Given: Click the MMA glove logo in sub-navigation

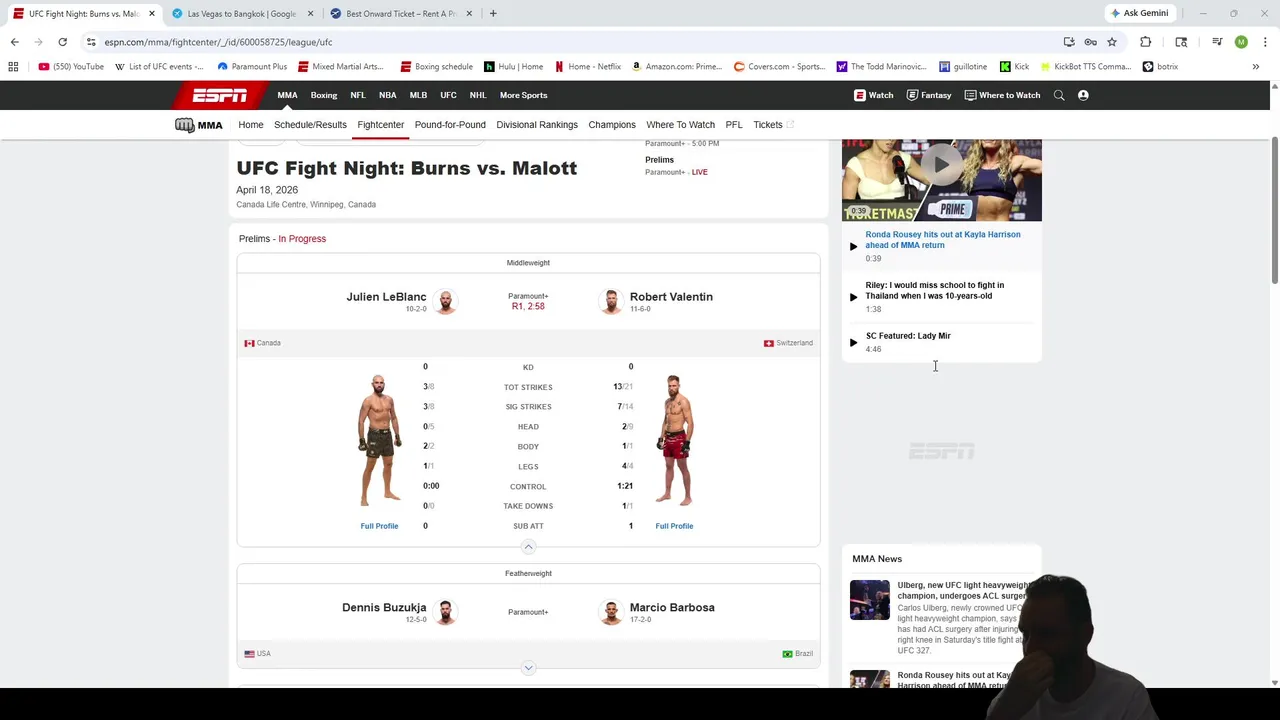Looking at the screenshot, I should [x=198, y=125].
